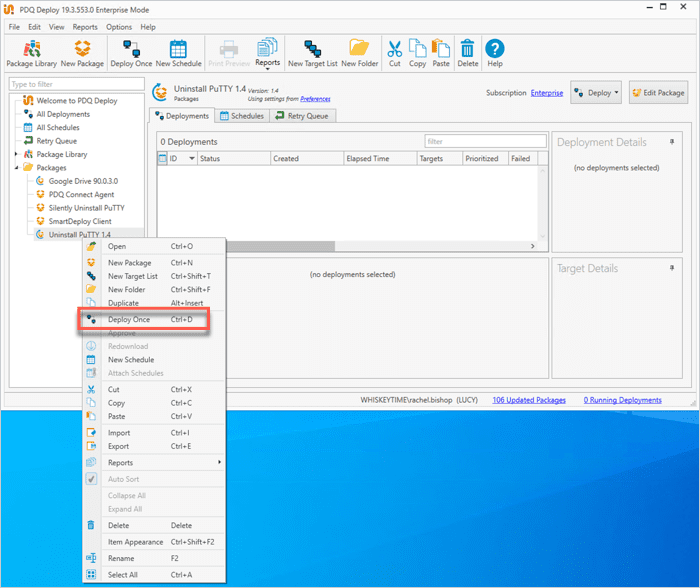700x588 pixels.
Task: Collapse the Packages folder node
Action: click(16, 167)
